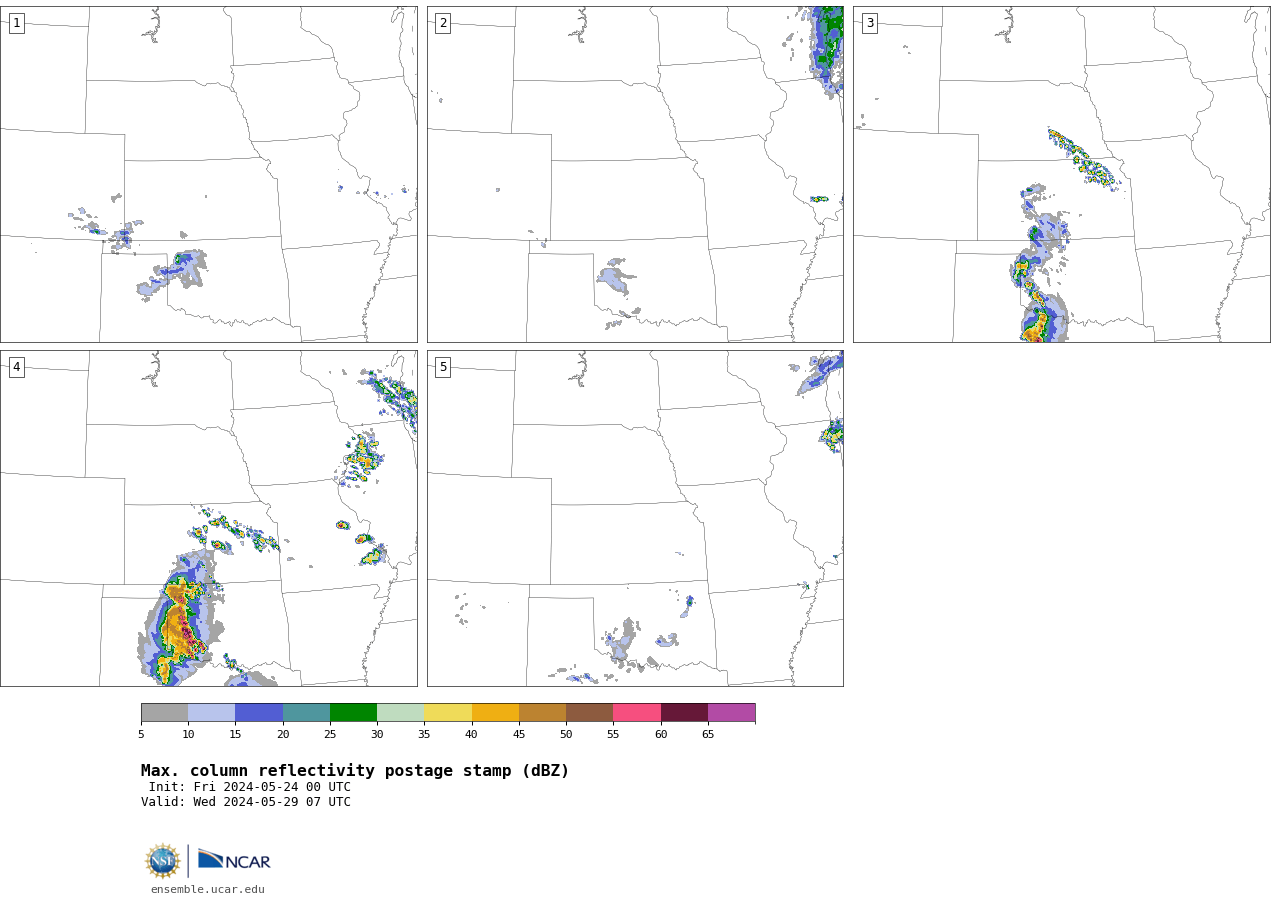Click the pink 55-60 dBZ swatch
The width and height of the screenshot is (1280, 901).
(637, 713)
